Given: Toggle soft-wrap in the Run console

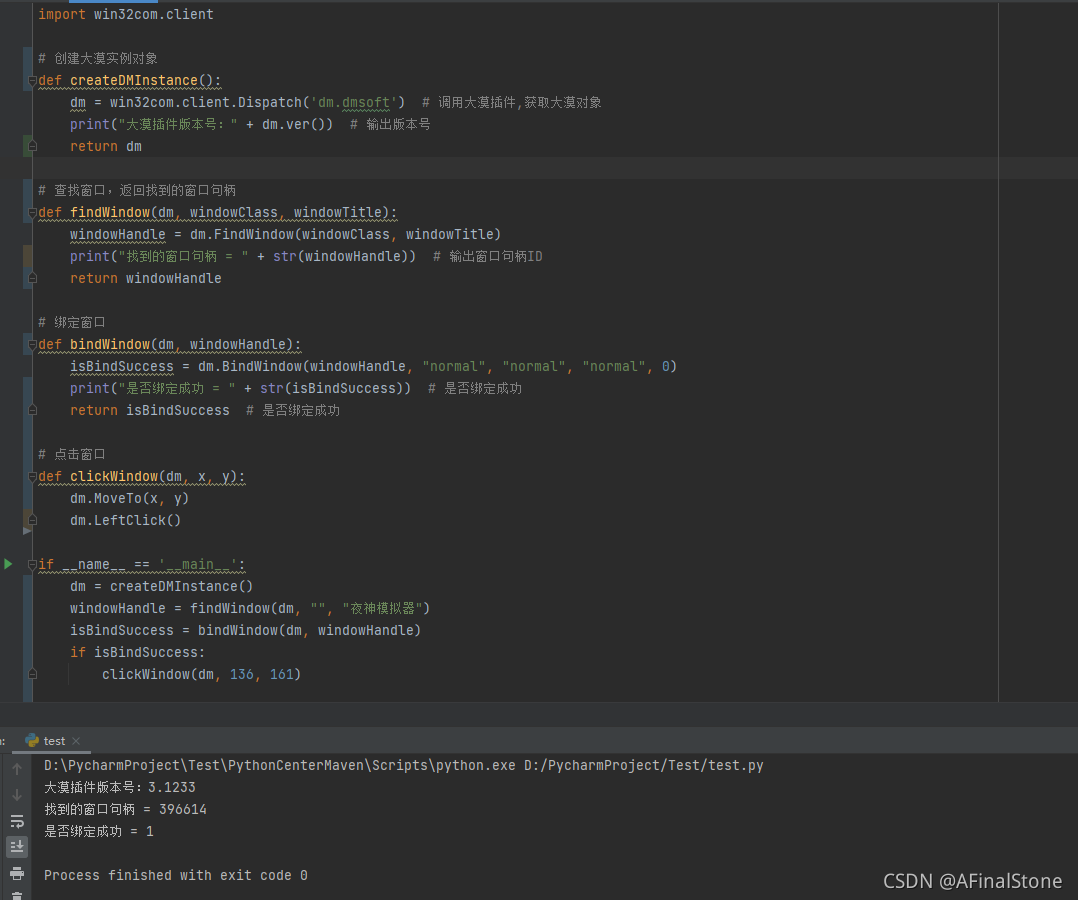Looking at the screenshot, I should [x=17, y=821].
